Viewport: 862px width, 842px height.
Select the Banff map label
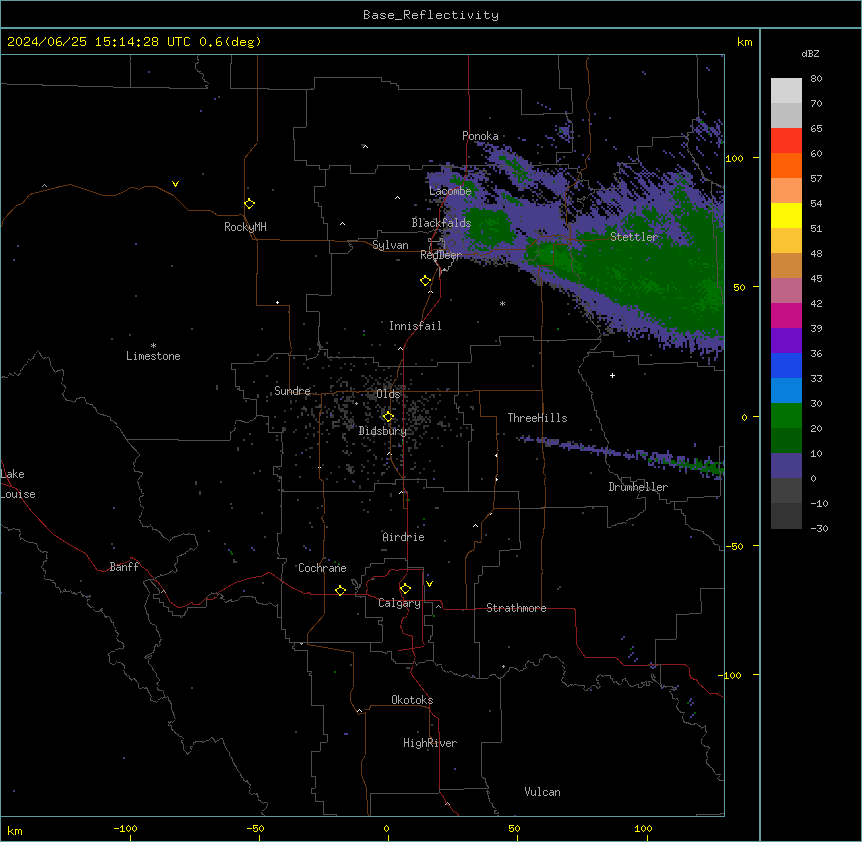pyautogui.click(x=124, y=567)
